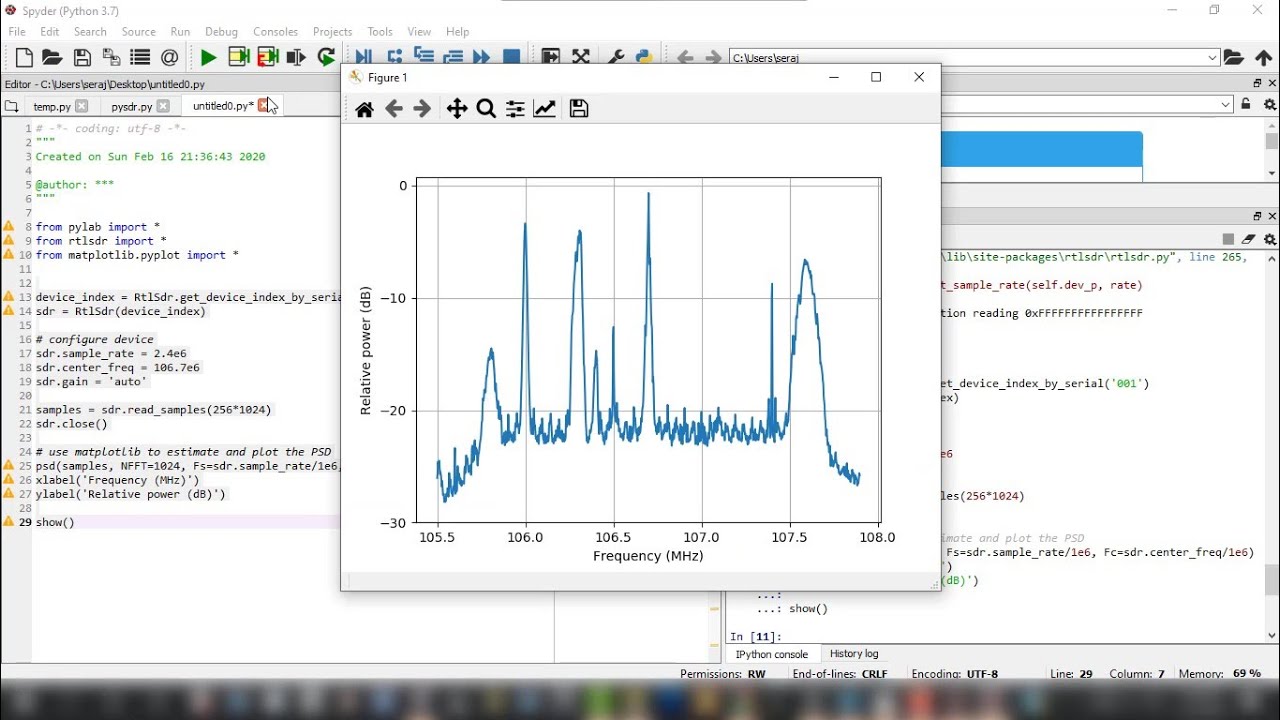Reset the plot view with Figure 1 Home icon
Viewport: 1280px width, 720px height.
[364, 109]
